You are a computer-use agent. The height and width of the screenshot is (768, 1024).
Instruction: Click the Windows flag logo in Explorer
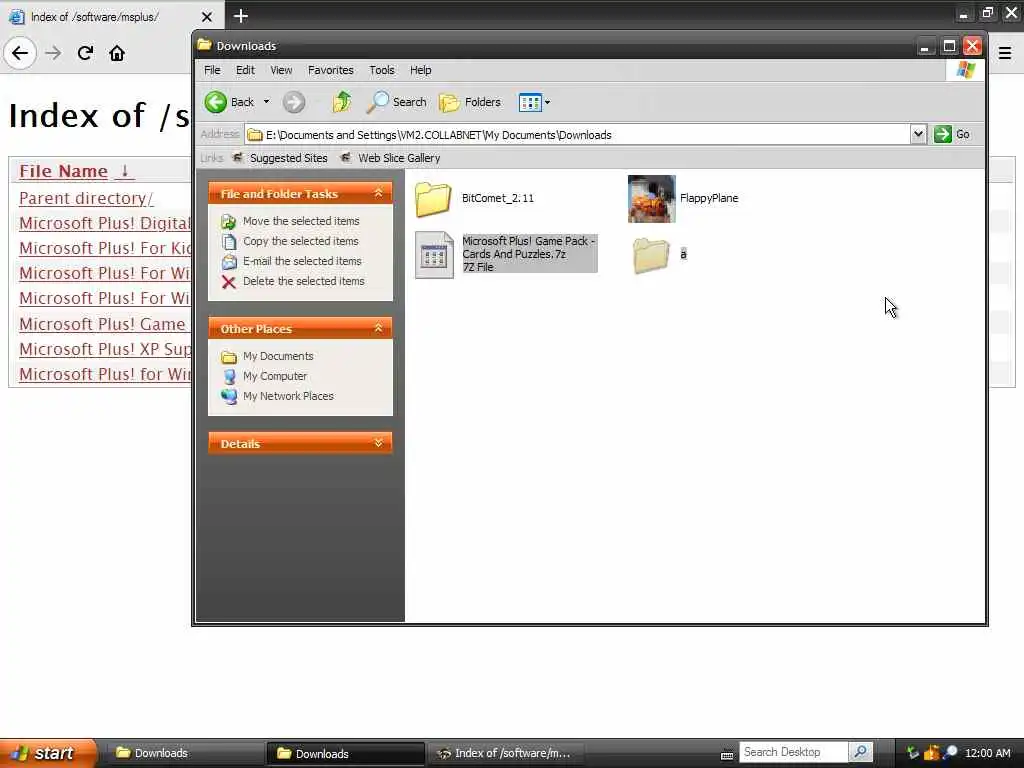(x=966, y=70)
